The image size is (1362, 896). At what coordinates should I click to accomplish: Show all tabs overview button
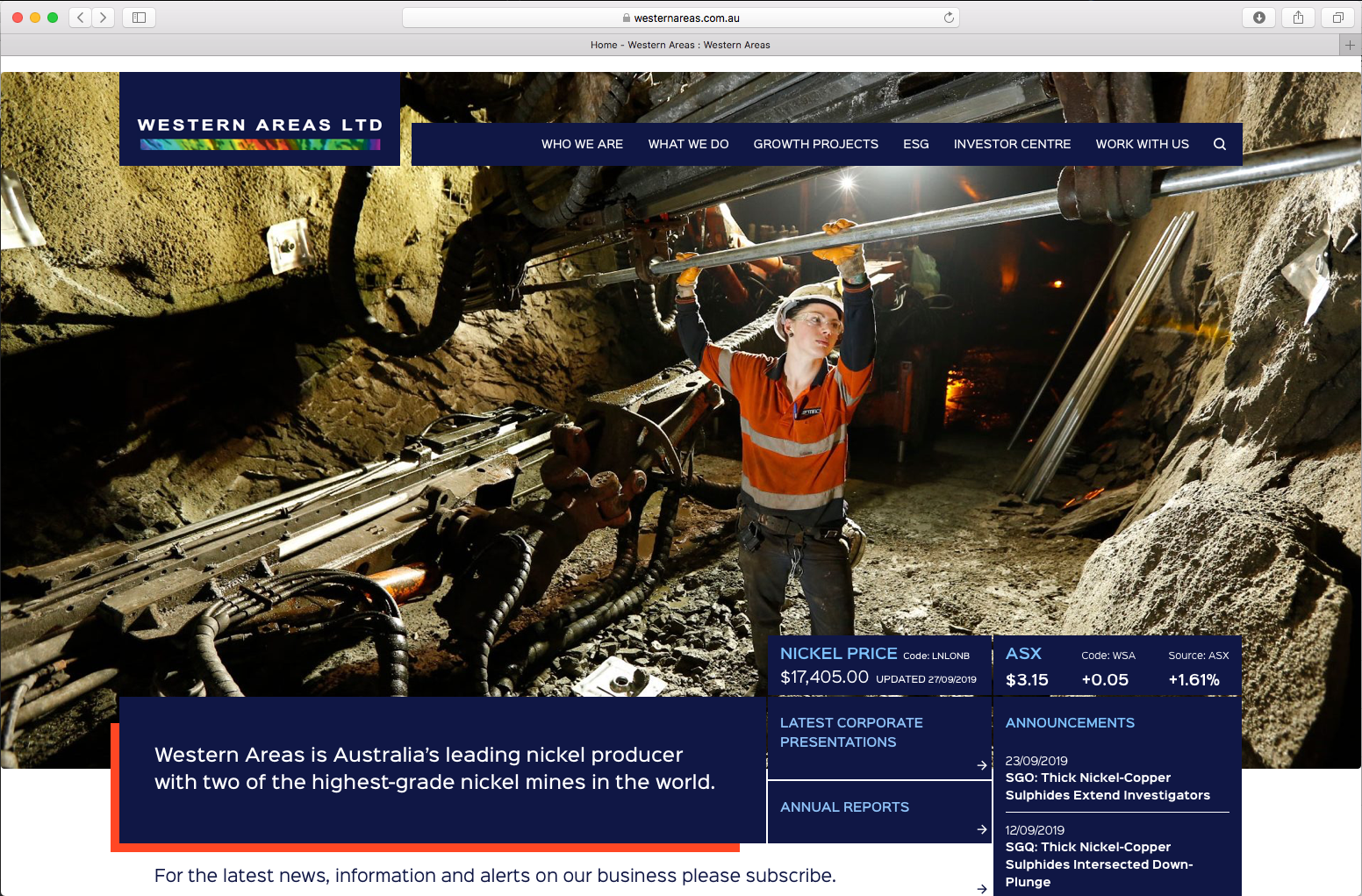(x=1337, y=18)
